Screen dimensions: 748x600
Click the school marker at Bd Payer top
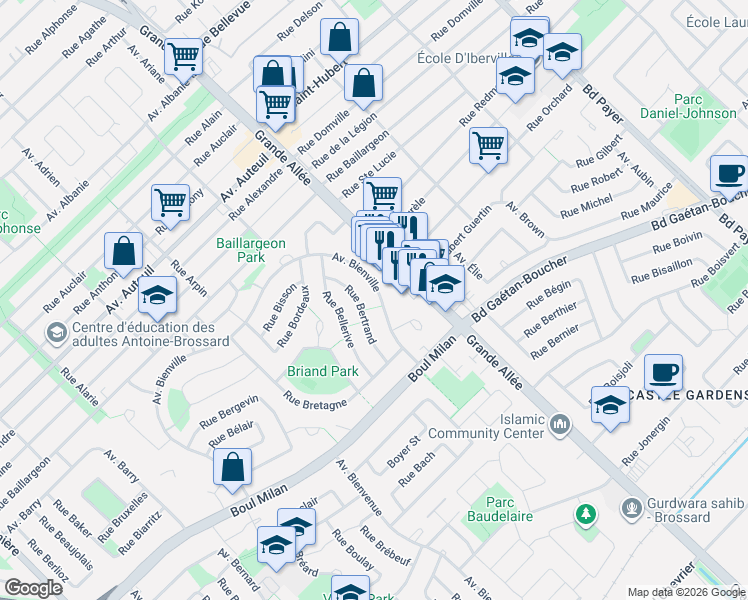point(562,52)
